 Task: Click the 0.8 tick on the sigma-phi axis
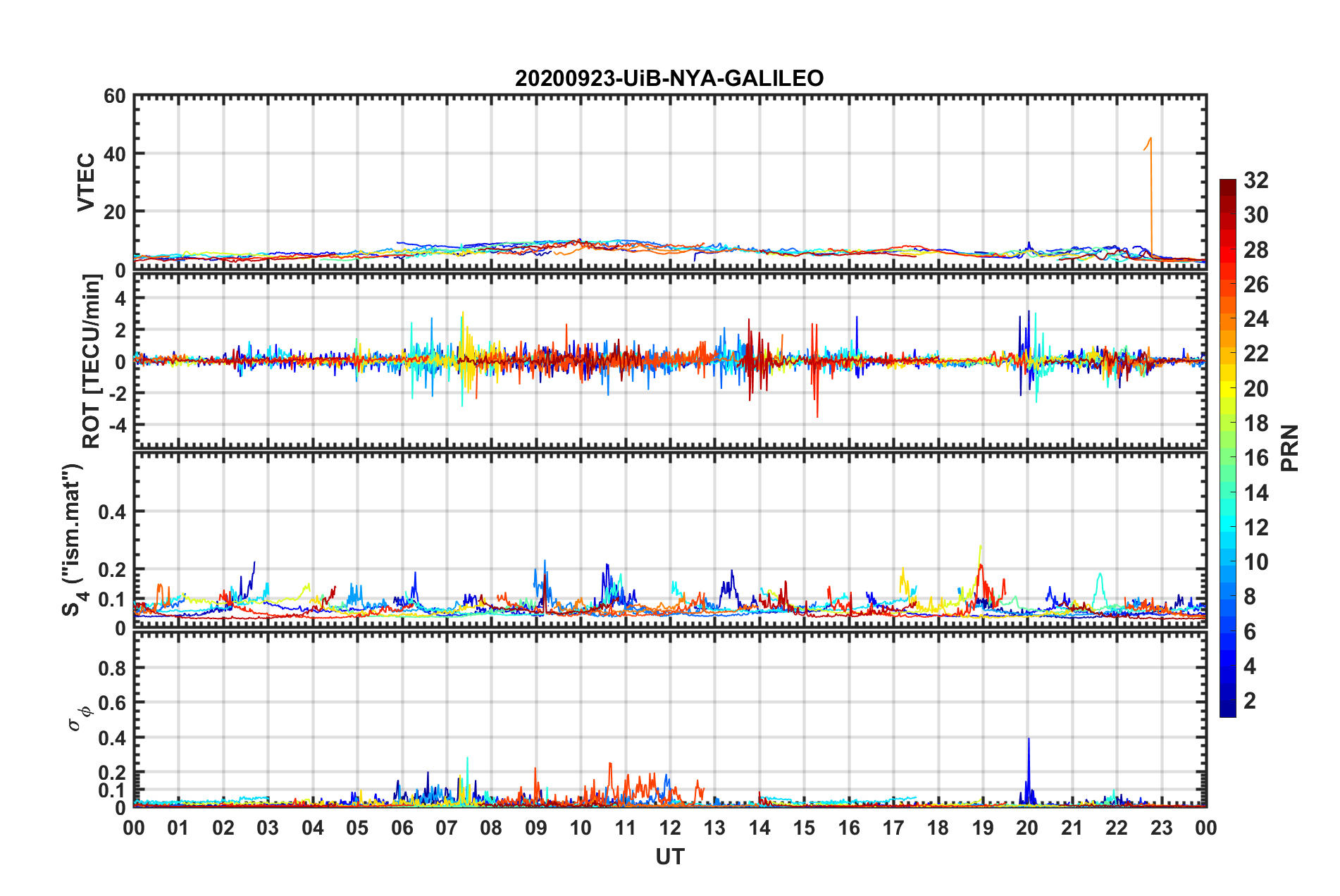112,668
